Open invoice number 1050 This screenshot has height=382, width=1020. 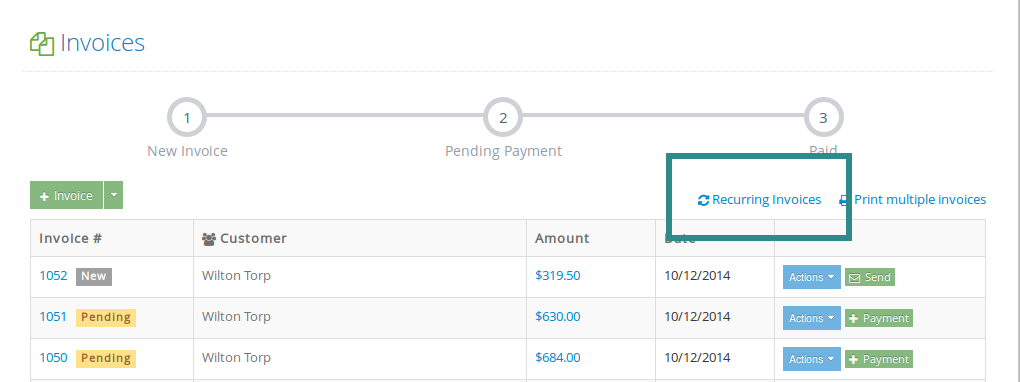click(x=53, y=358)
